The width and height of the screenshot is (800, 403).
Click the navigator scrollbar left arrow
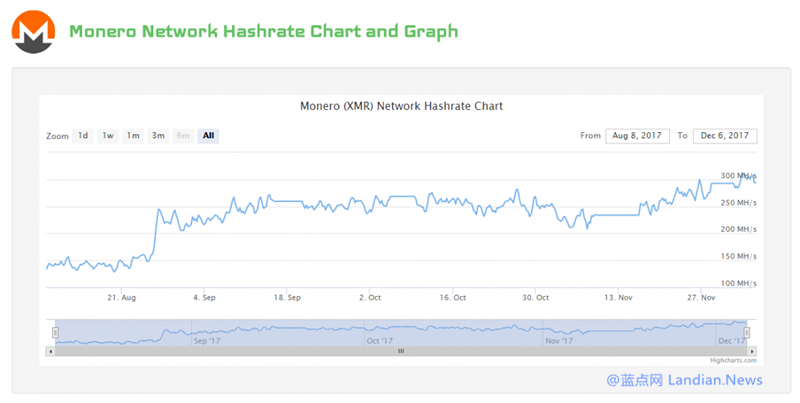click(x=51, y=351)
